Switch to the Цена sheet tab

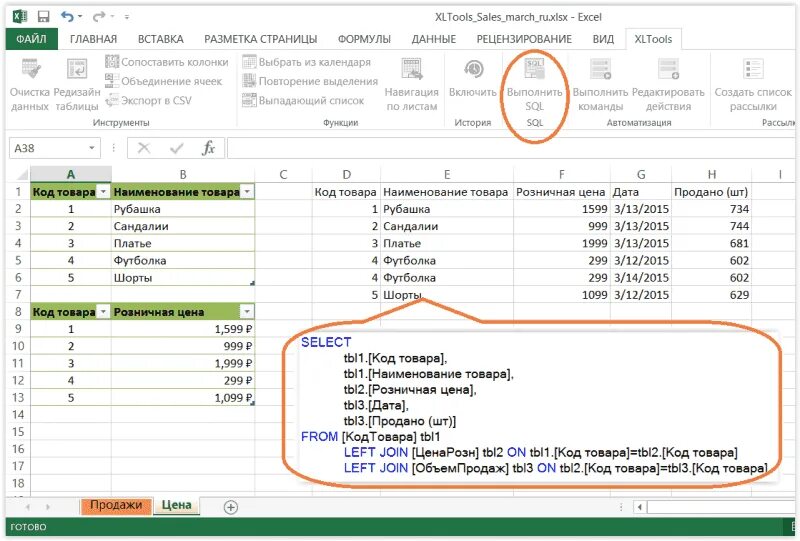(177, 505)
